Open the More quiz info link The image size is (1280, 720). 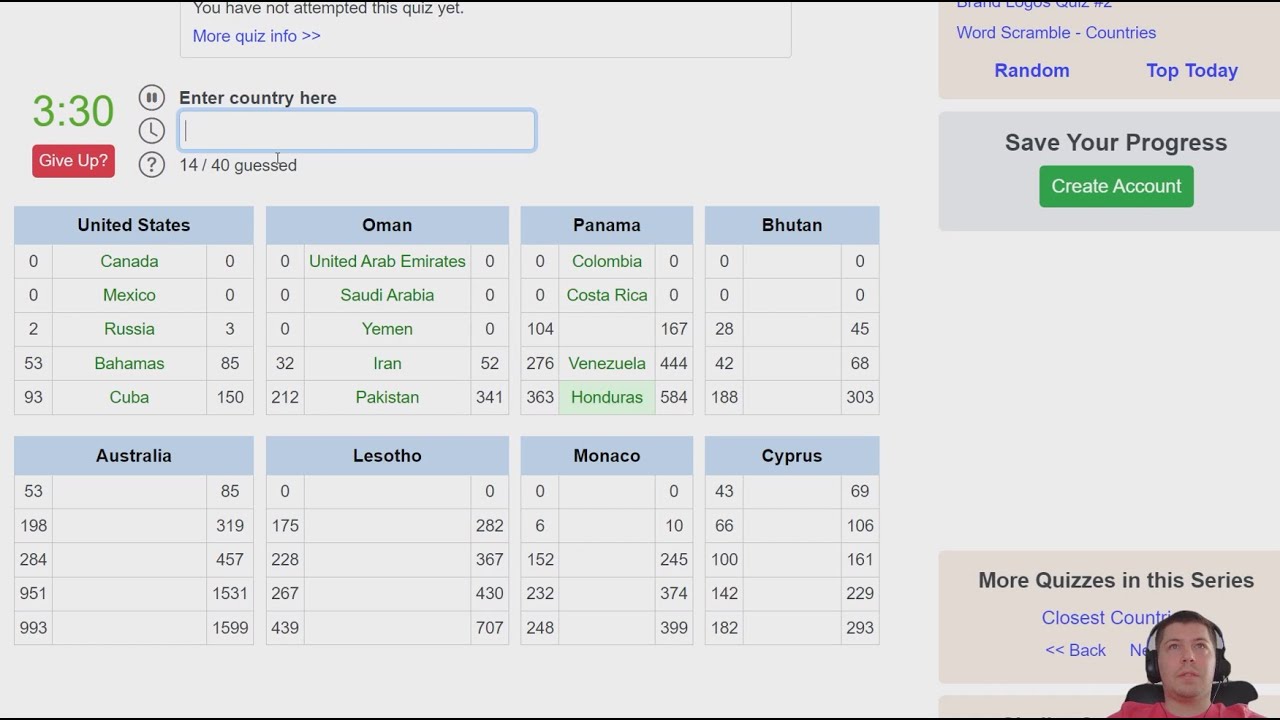click(256, 36)
